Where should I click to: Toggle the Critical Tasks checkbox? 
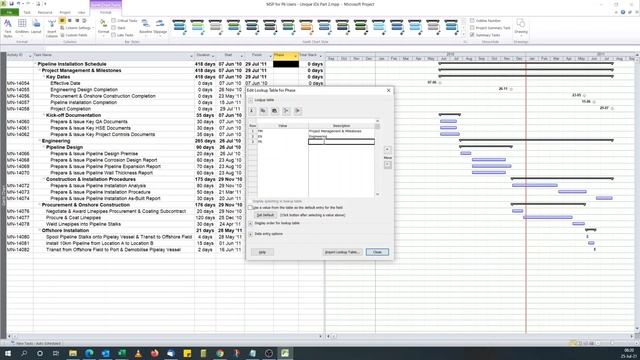[x=113, y=20]
